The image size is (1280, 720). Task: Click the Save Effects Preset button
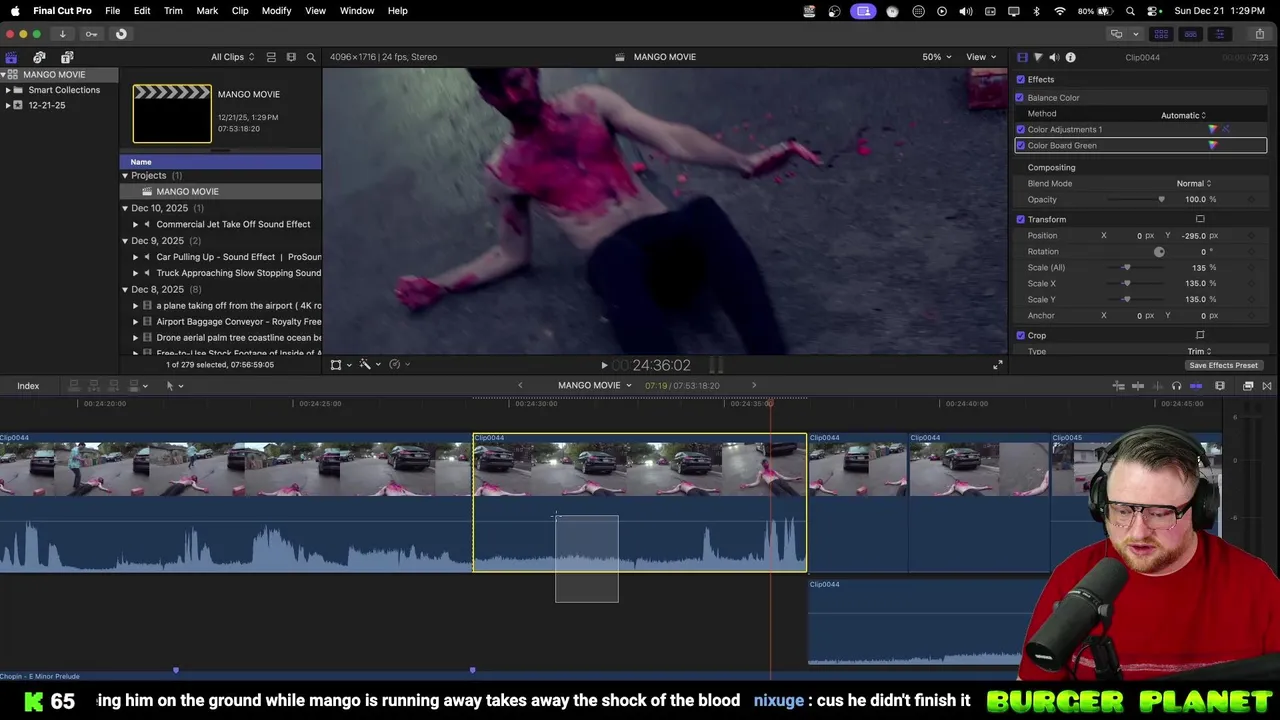(x=1223, y=366)
